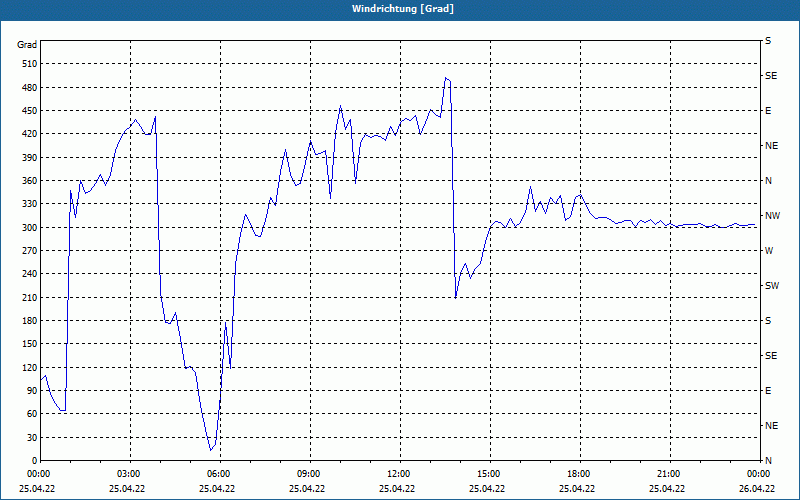Select the 150 y-axis tick label
The width and height of the screenshot is (800, 500).
tap(30, 344)
